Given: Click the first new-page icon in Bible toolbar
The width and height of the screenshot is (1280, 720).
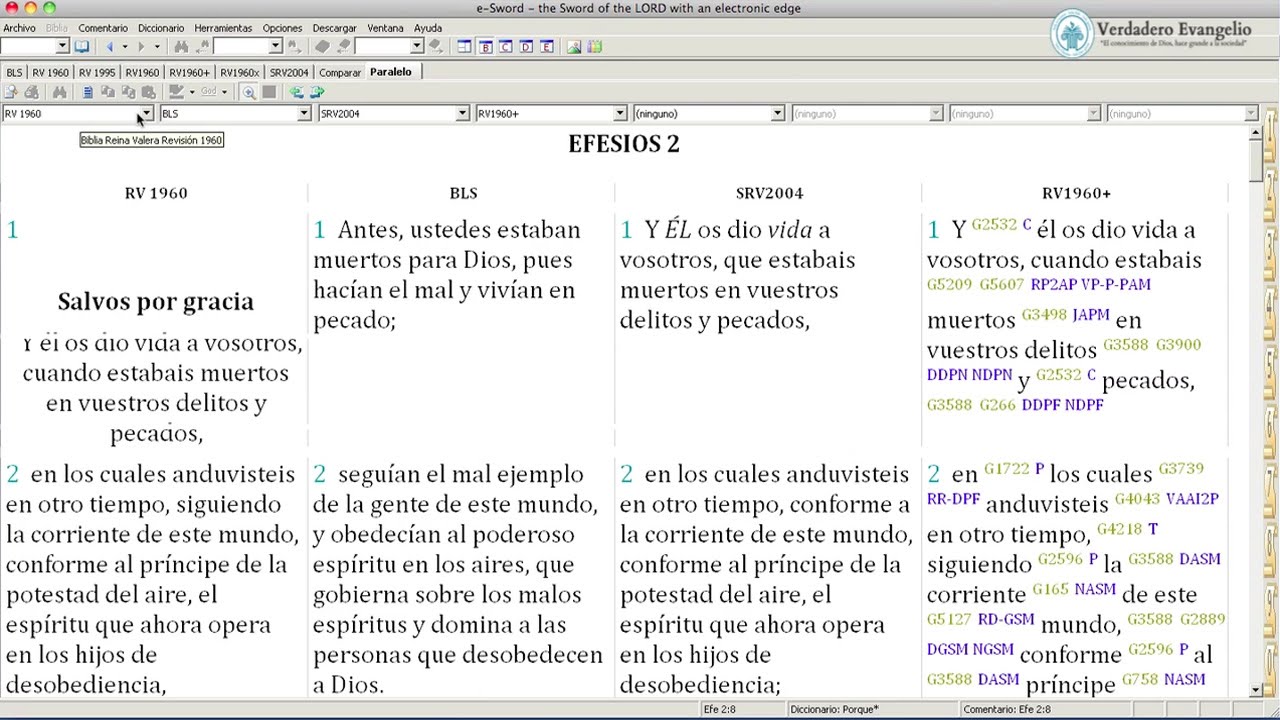Looking at the screenshot, I should pyautogui.click(x=11, y=92).
